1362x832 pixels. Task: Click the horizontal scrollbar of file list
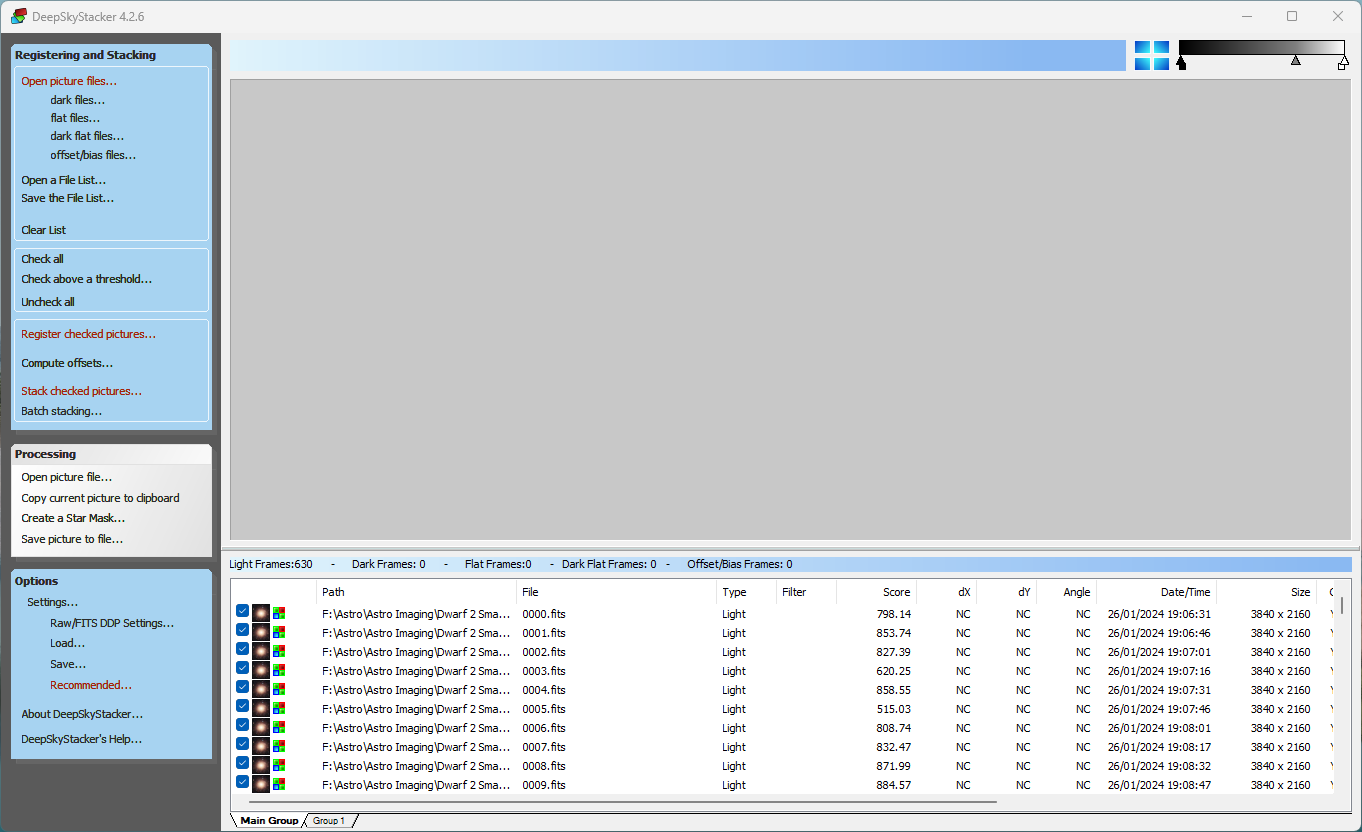coord(623,802)
